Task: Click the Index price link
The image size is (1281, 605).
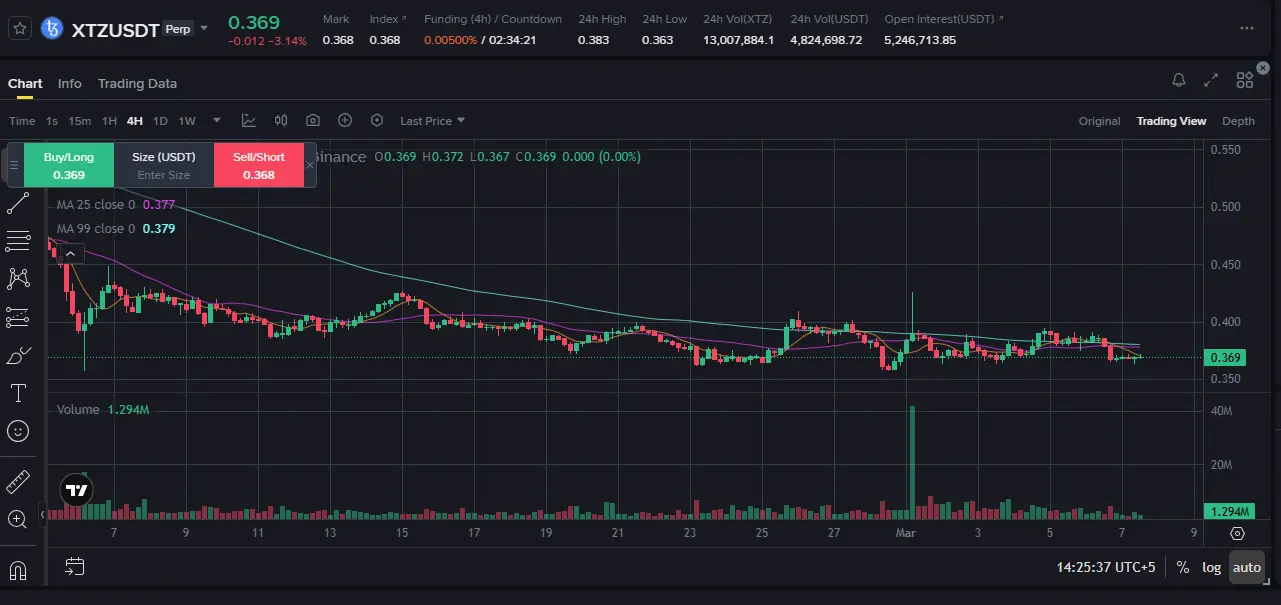Action: 388,19
